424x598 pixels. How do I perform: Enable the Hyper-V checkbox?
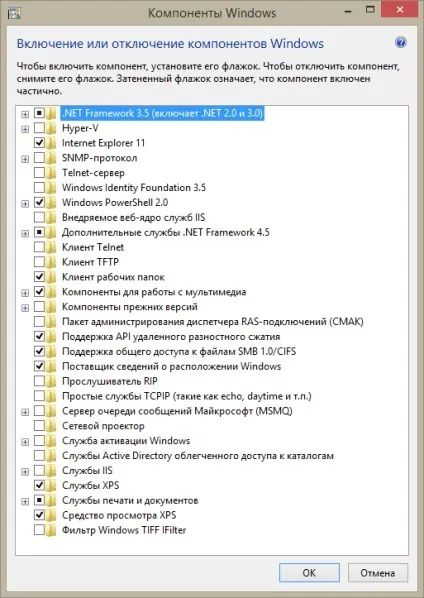click(x=39, y=128)
